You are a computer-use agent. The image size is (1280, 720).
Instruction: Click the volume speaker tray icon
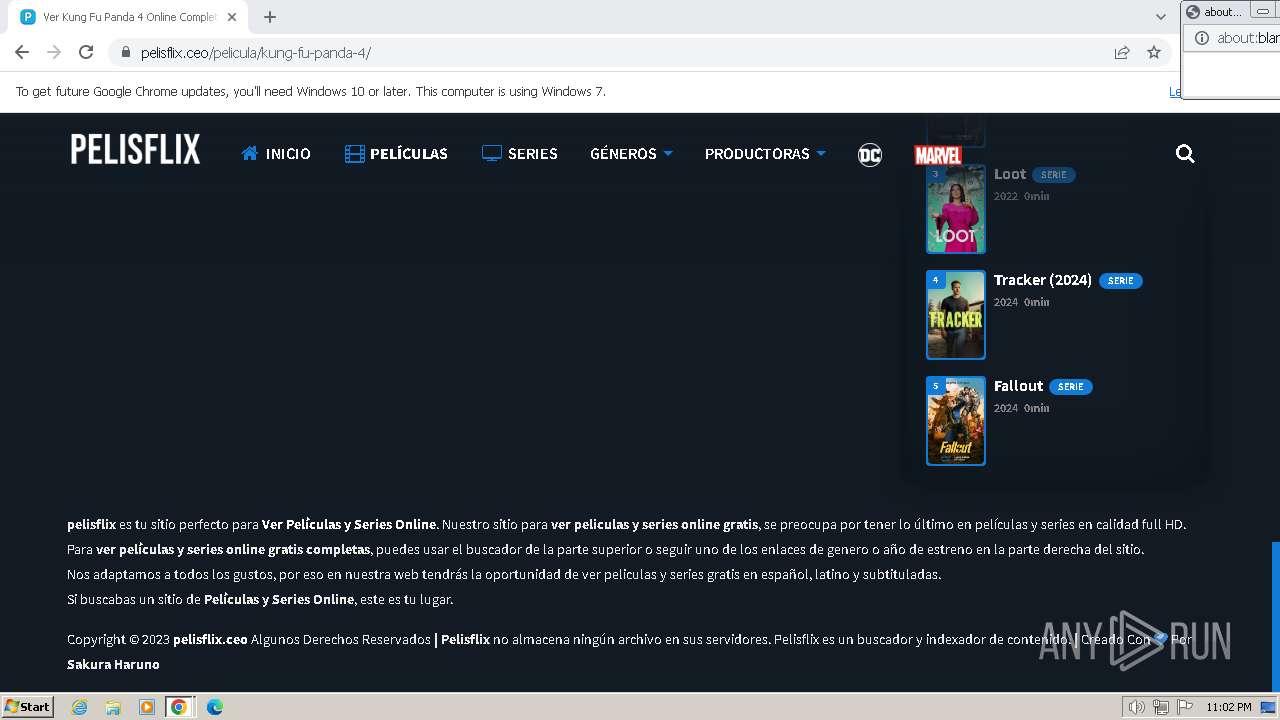[1137, 707]
